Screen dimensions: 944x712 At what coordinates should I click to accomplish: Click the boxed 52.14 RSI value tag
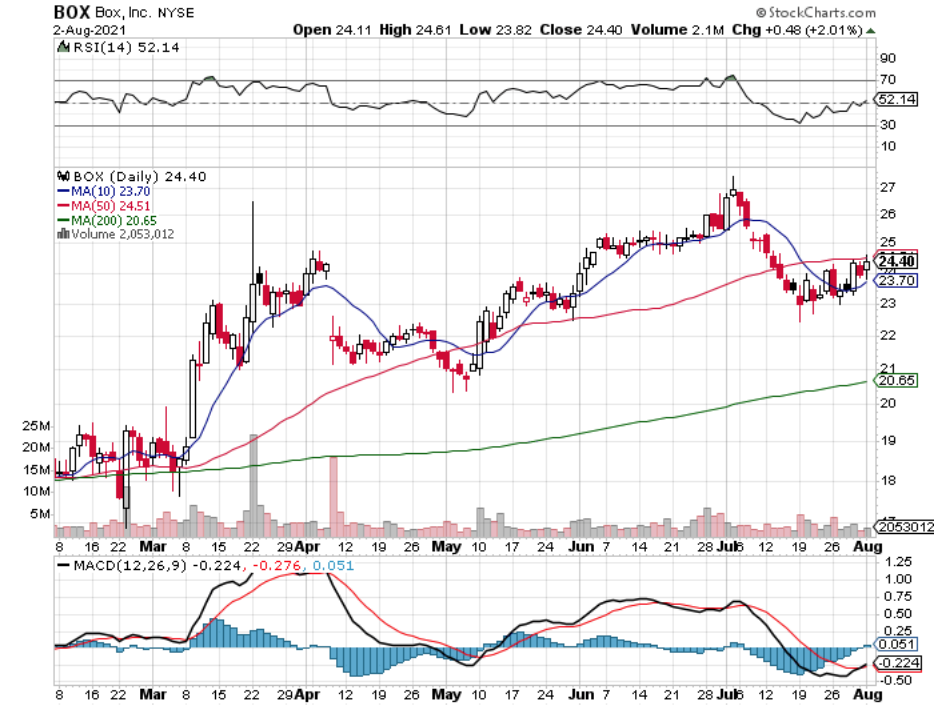click(896, 99)
